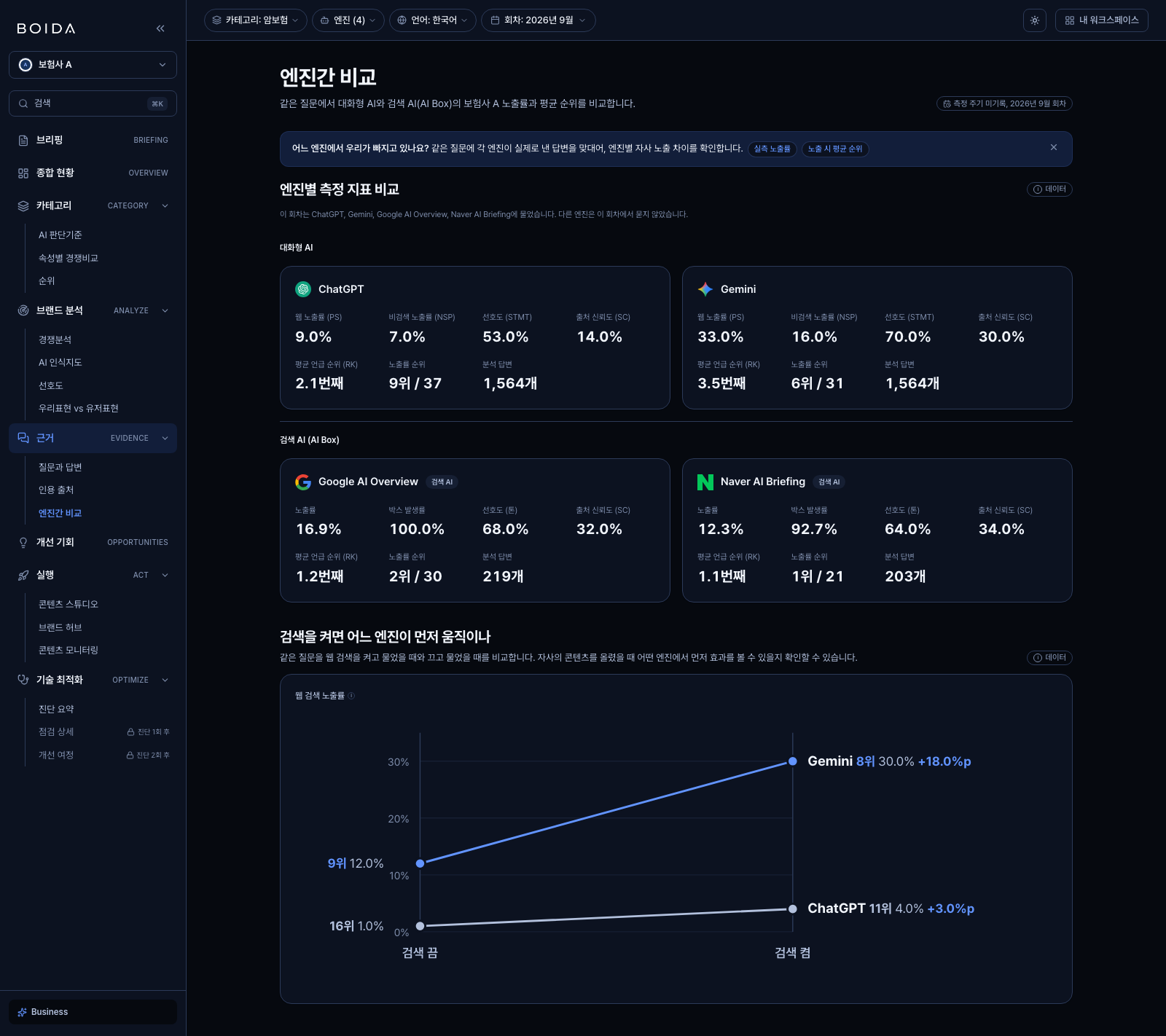This screenshot has height=1036, width=1166.
Task: Open AI 판단기준 page
Action: click(x=60, y=235)
